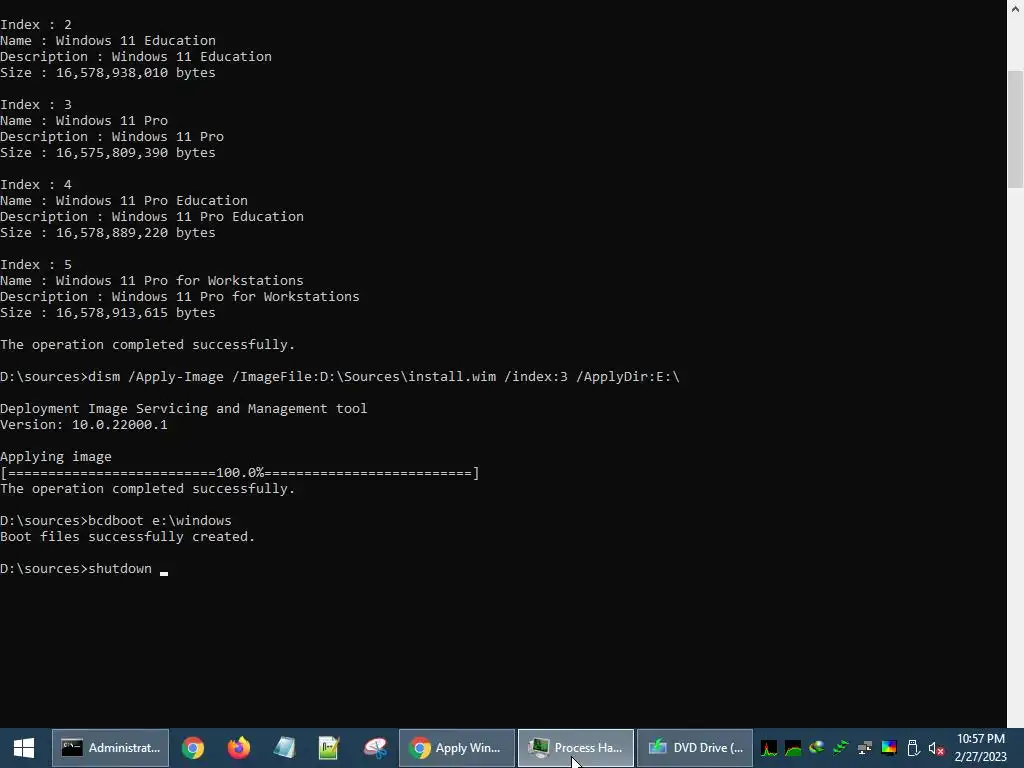Click 'Boot files successfully created.' line
The height and width of the screenshot is (768, 1024).
pos(127,537)
